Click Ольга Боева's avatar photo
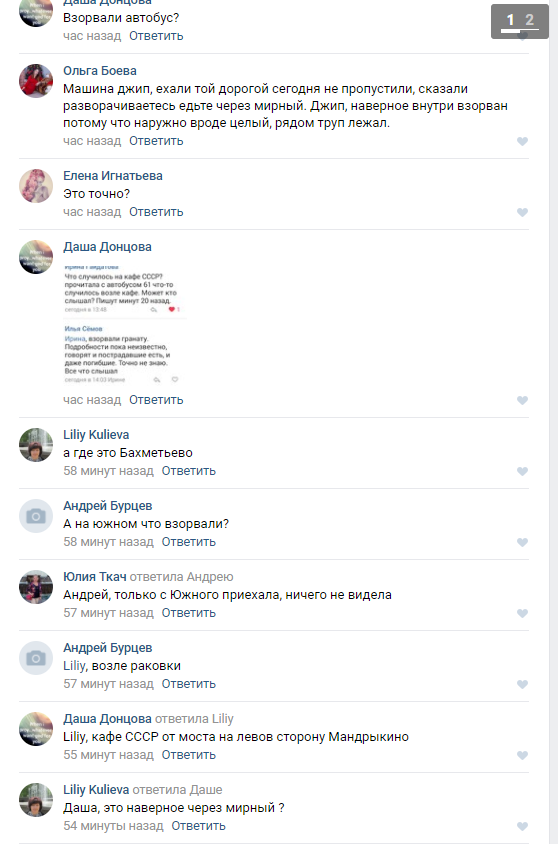 (x=36, y=81)
